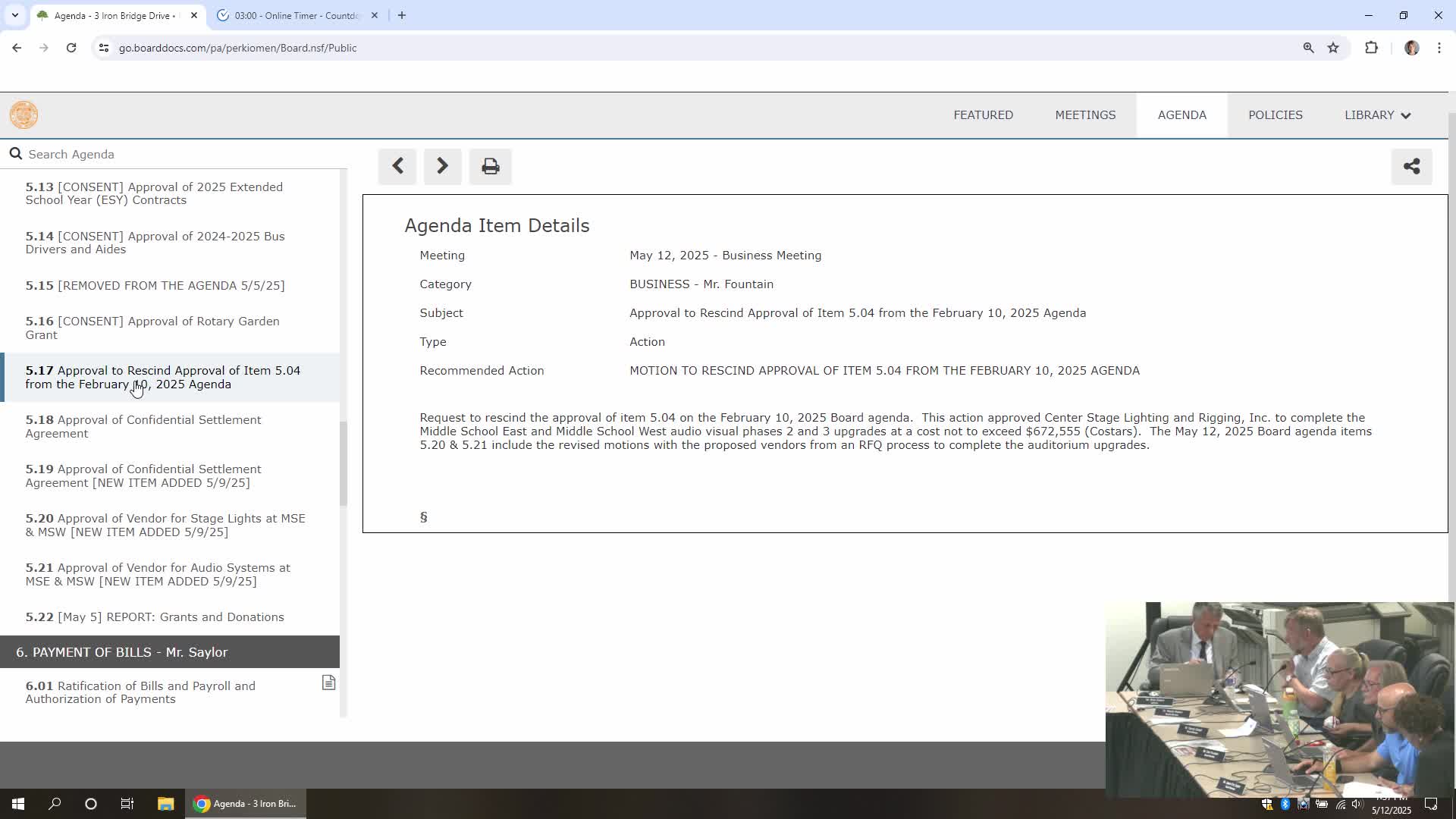Click the share icon button
1456x819 pixels.
coord(1411,166)
